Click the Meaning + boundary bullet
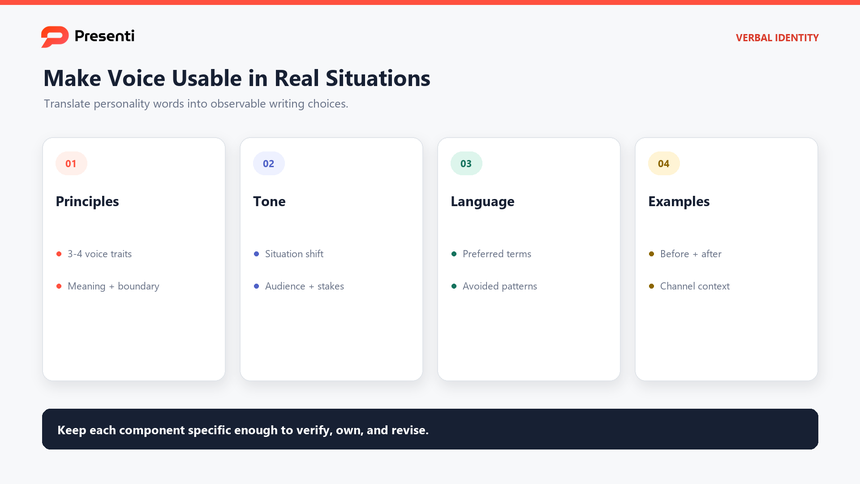Screen dimensions: 860x484 click(108, 286)
